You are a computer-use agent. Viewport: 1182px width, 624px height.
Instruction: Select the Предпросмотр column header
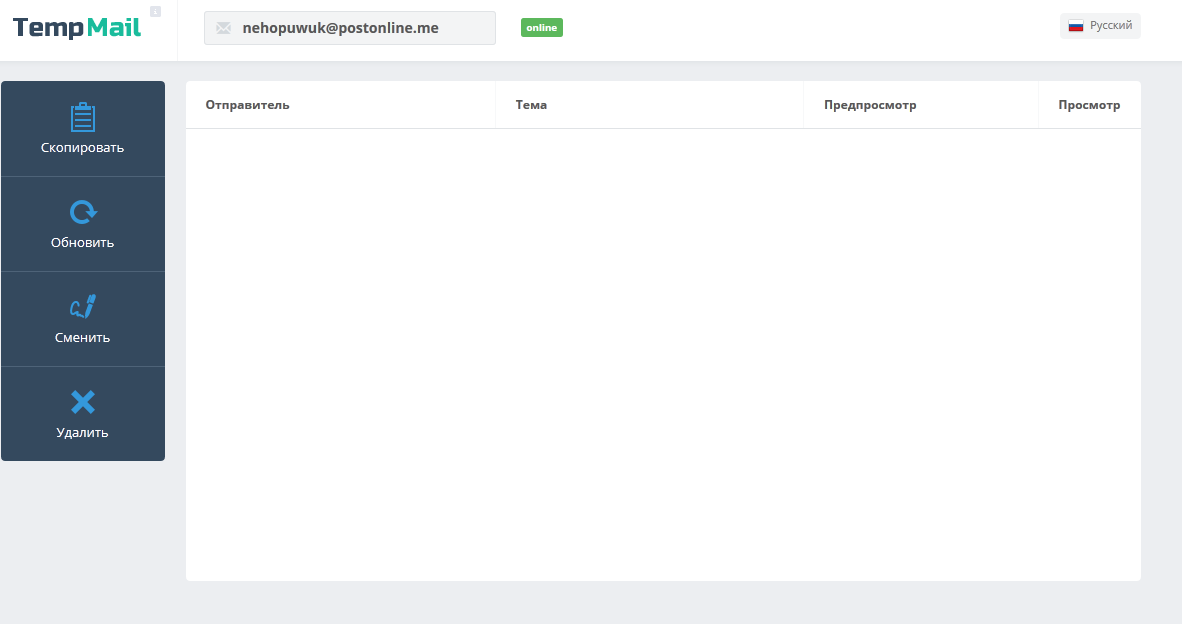click(x=870, y=105)
